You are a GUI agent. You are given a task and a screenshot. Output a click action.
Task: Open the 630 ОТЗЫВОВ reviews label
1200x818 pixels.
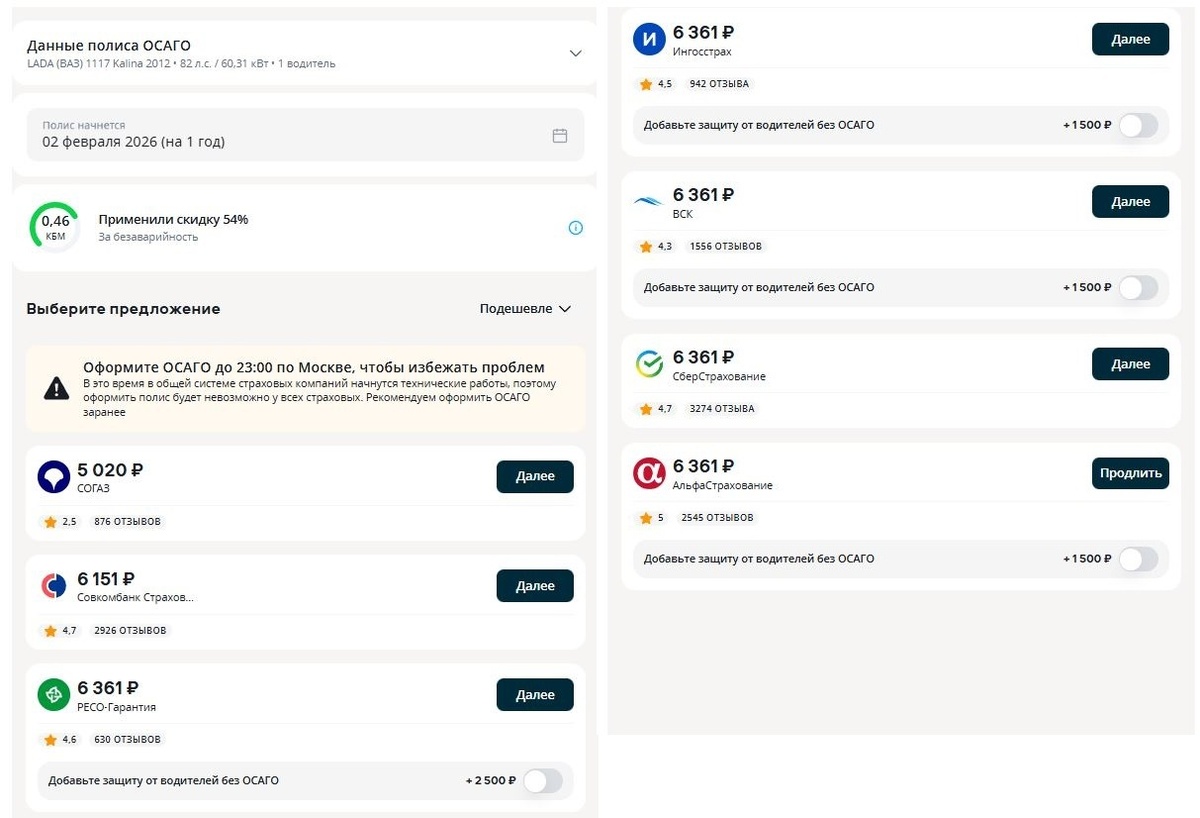point(127,740)
